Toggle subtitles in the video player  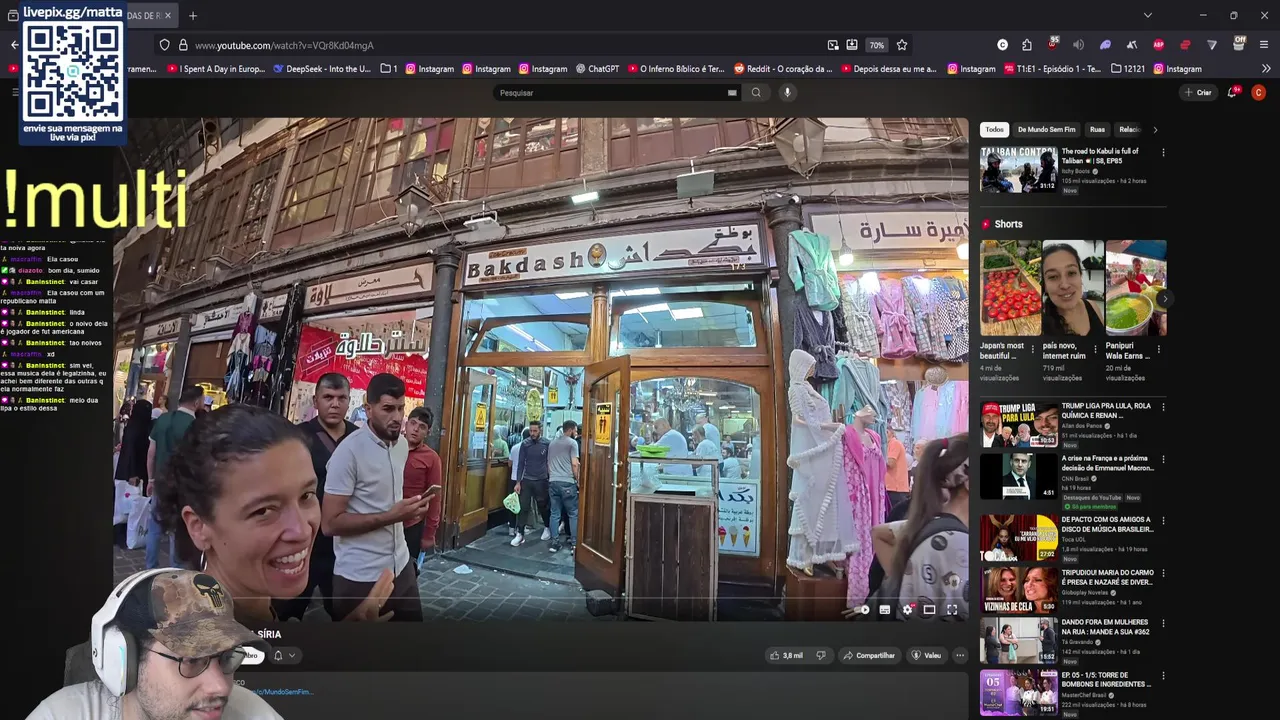(x=885, y=610)
